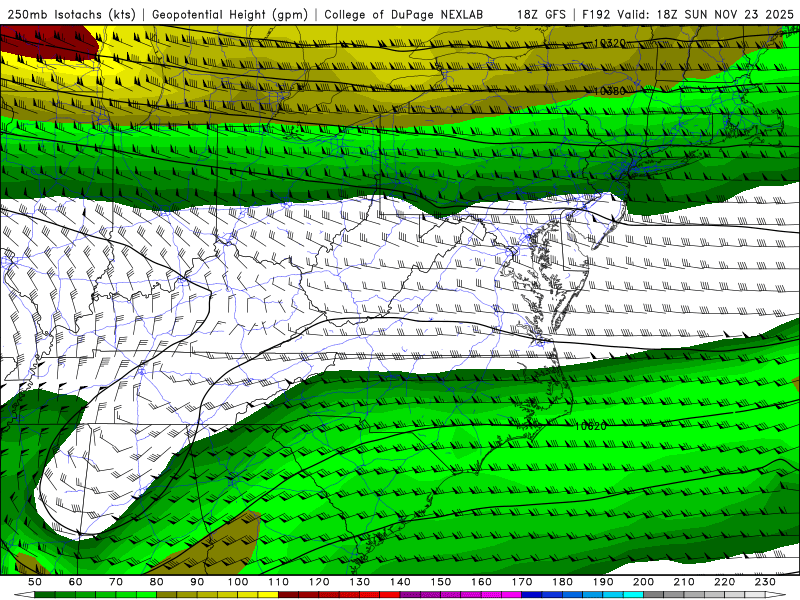Click the 10380 height contour label

coord(610,91)
